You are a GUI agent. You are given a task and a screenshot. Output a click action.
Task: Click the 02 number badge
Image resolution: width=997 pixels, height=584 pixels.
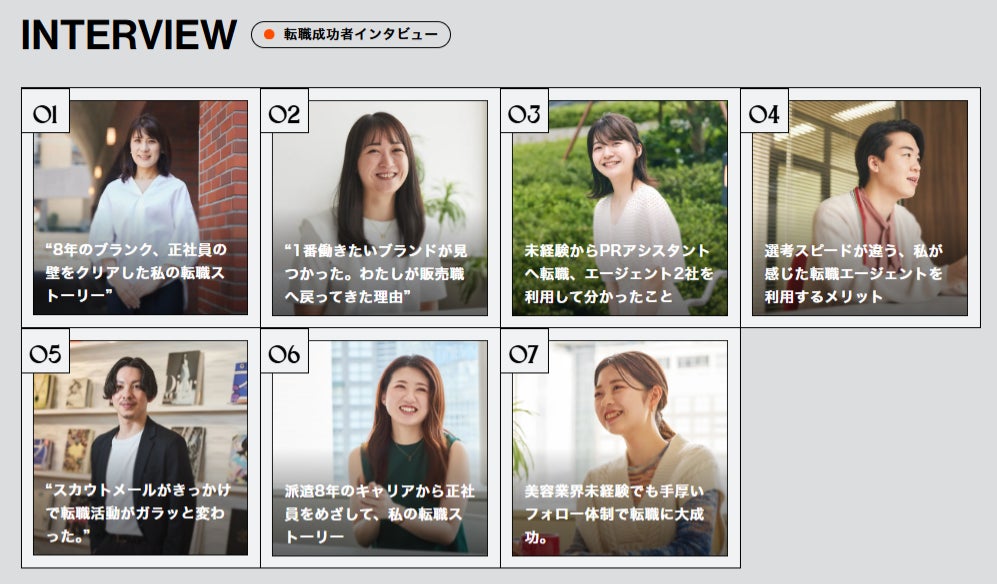(285, 114)
